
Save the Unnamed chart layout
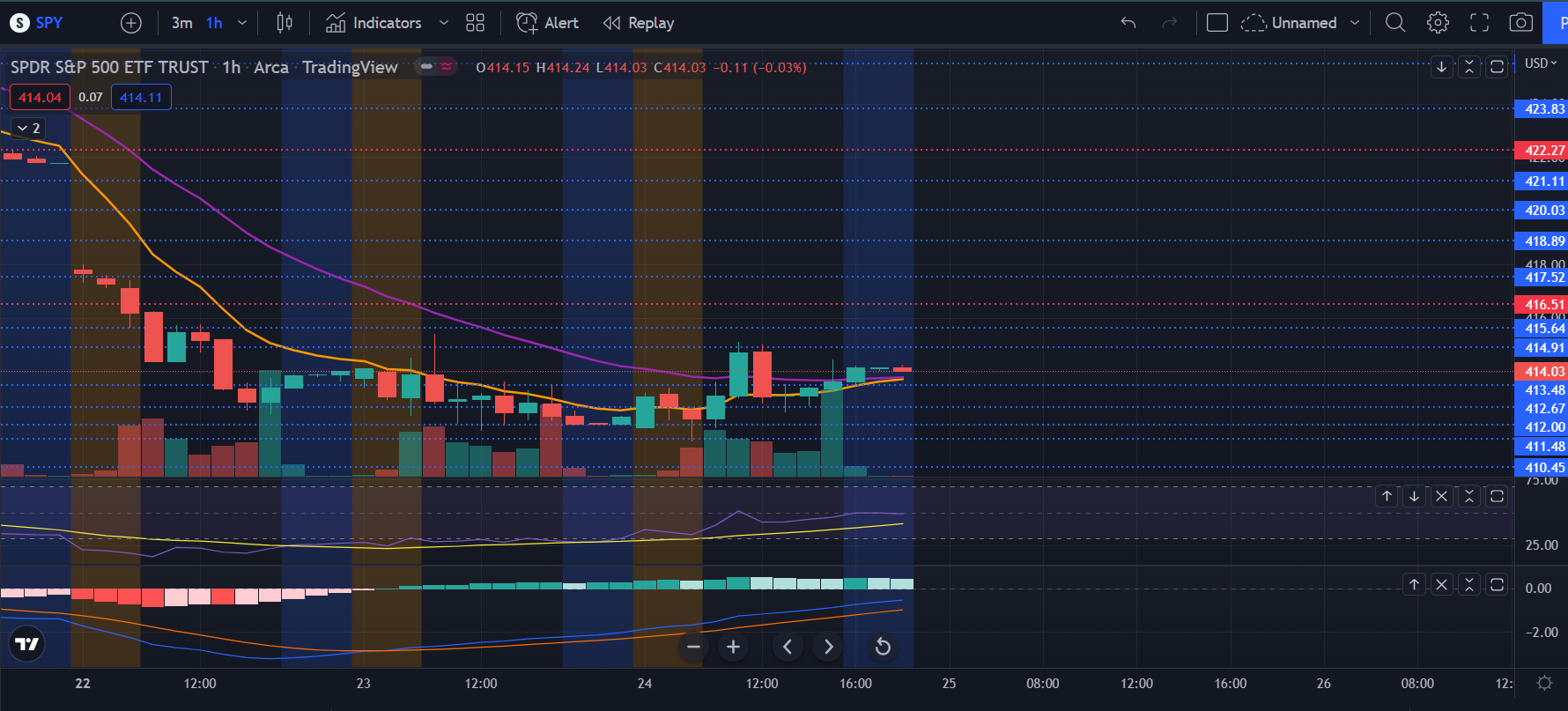tap(1289, 23)
